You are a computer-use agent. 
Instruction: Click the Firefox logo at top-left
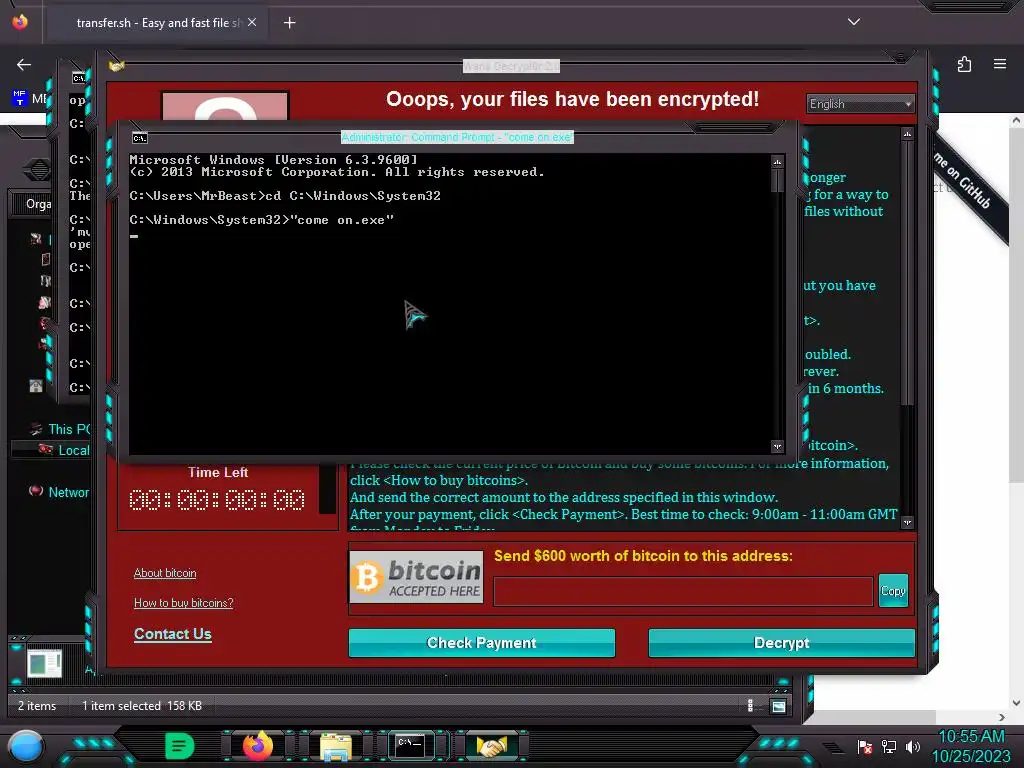pos(20,22)
